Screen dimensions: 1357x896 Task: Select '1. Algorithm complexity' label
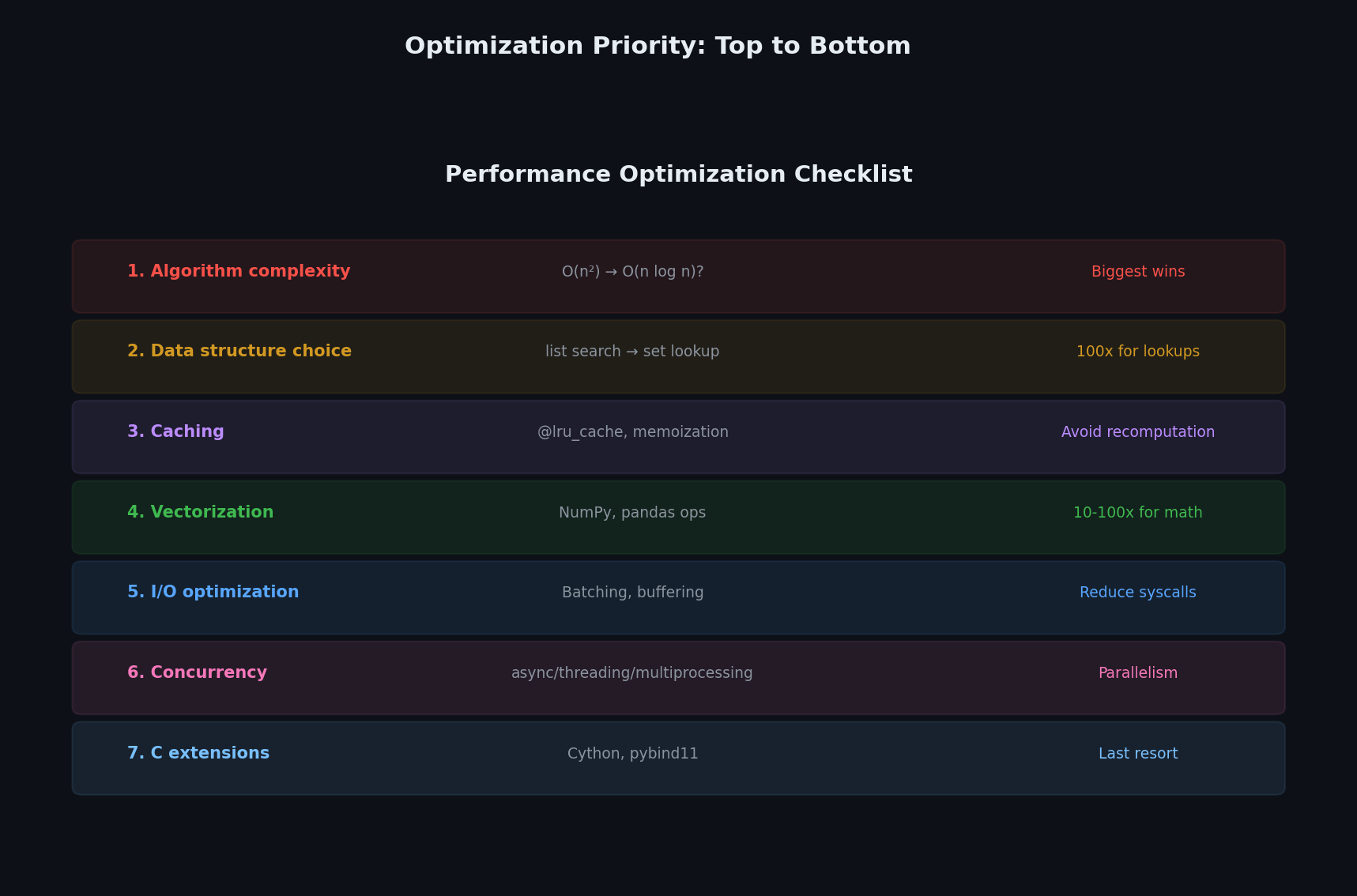(x=239, y=272)
